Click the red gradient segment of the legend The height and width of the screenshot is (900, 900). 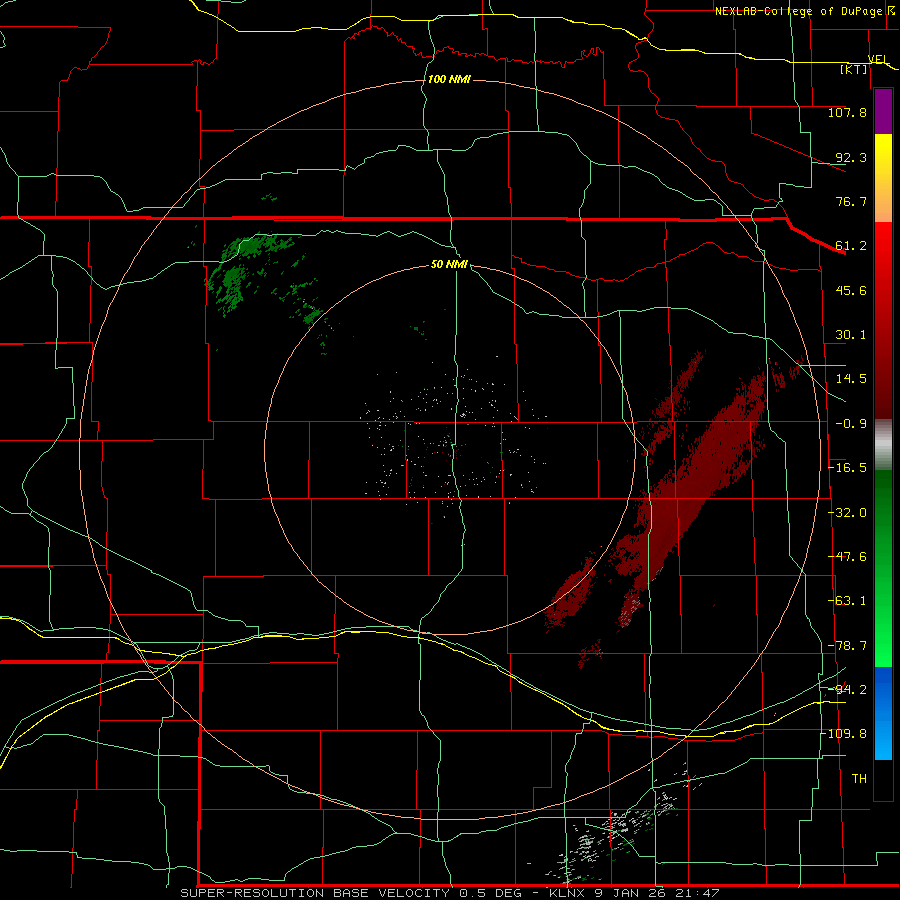(883, 321)
